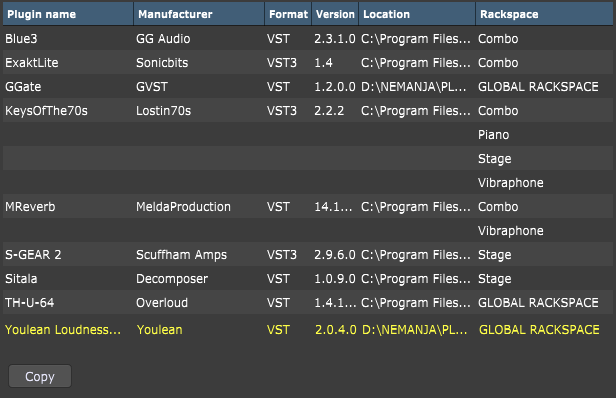
Task: Click version 2.9.6.0 of S-GEAR 2
Action: [x=335, y=255]
